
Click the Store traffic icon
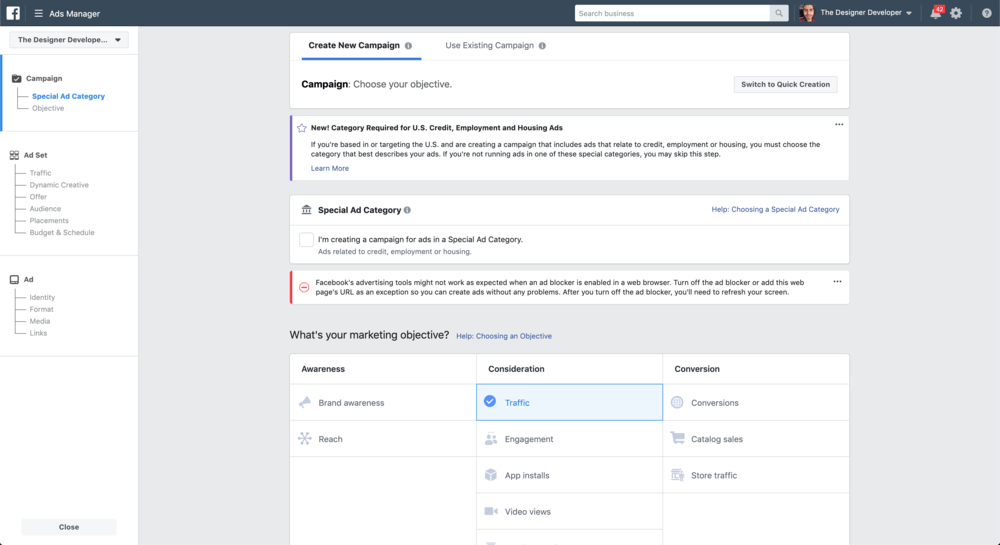pyautogui.click(x=677, y=475)
